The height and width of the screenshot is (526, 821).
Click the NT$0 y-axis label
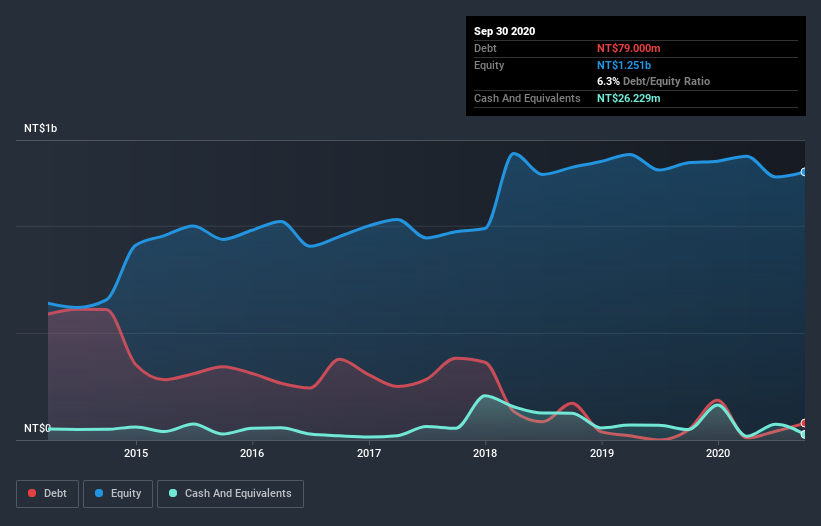tap(37, 428)
